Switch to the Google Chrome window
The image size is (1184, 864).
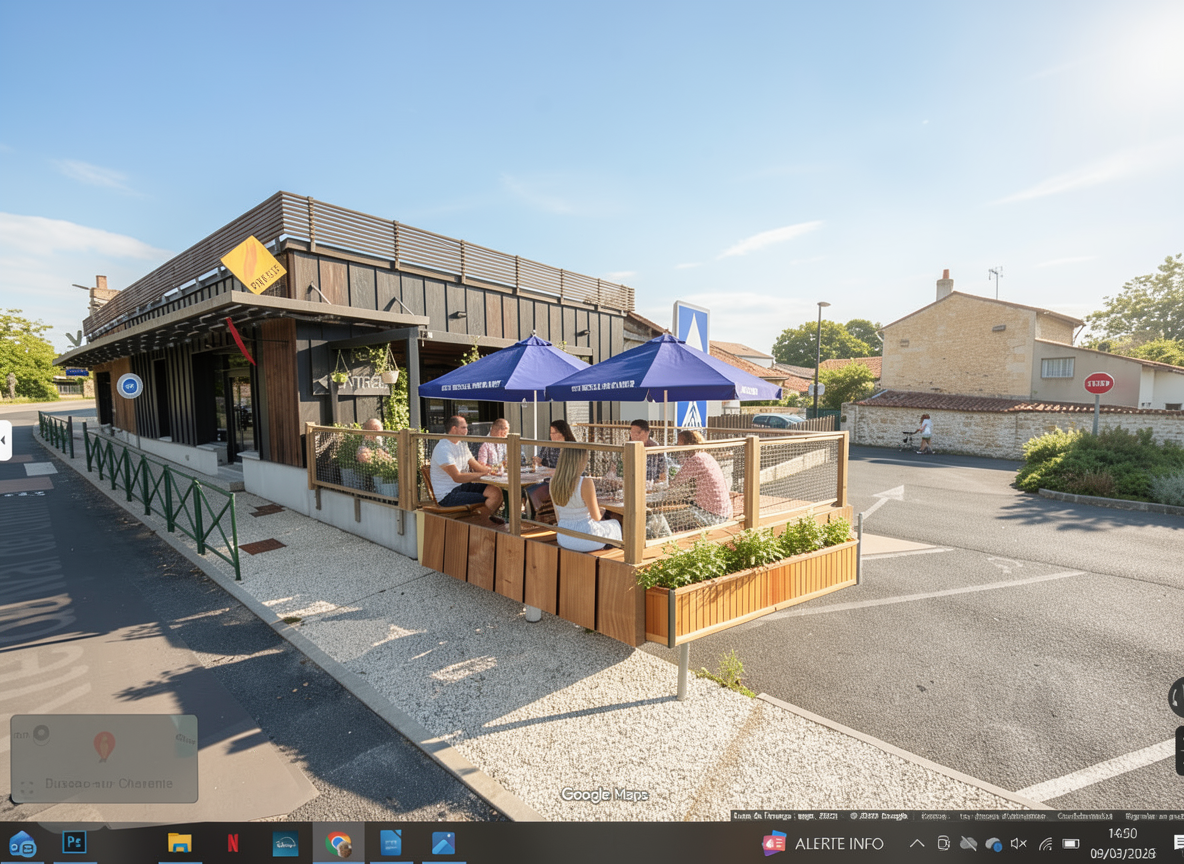(x=338, y=843)
